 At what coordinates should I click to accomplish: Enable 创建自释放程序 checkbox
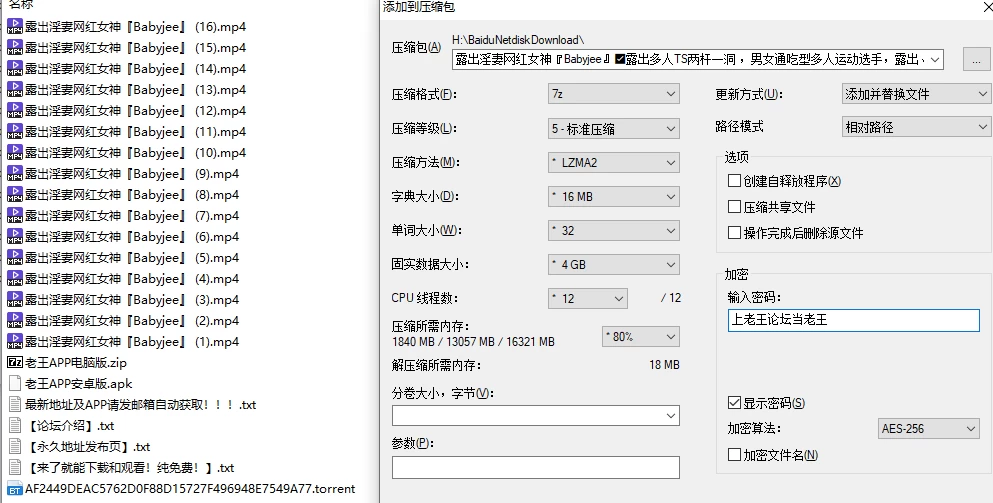tap(735, 181)
